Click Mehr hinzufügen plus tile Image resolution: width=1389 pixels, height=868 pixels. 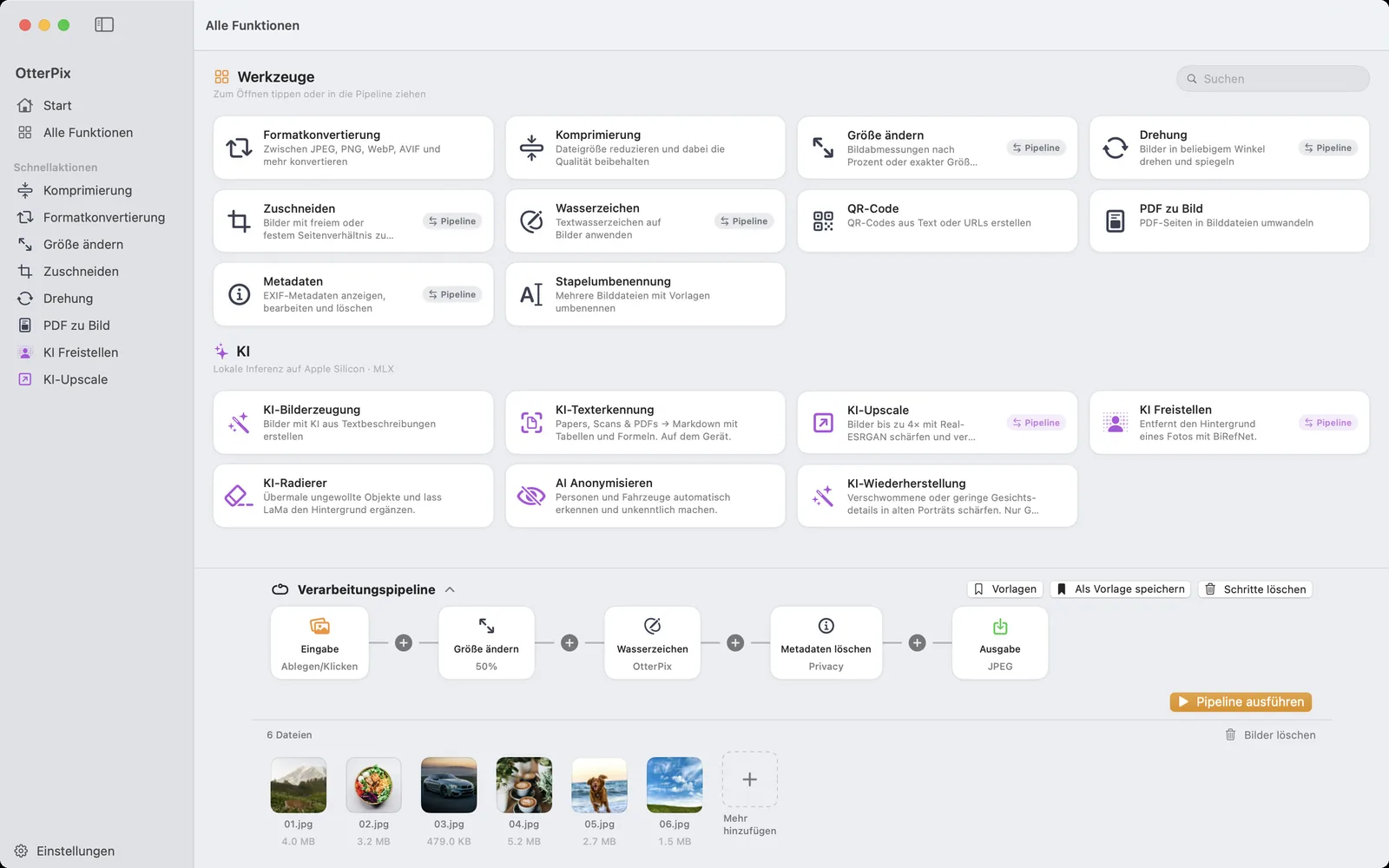(750, 779)
